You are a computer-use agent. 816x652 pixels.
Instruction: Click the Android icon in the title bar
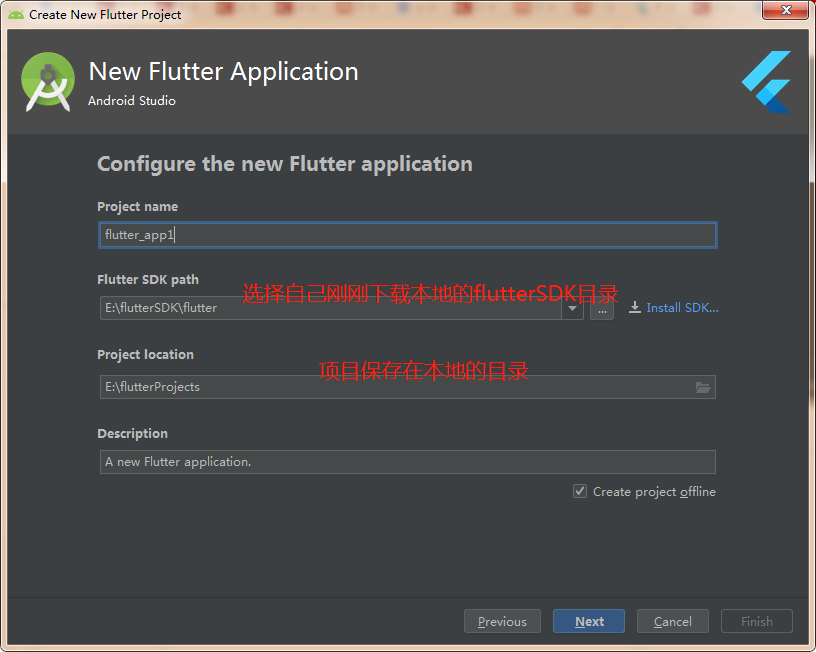tap(16, 15)
